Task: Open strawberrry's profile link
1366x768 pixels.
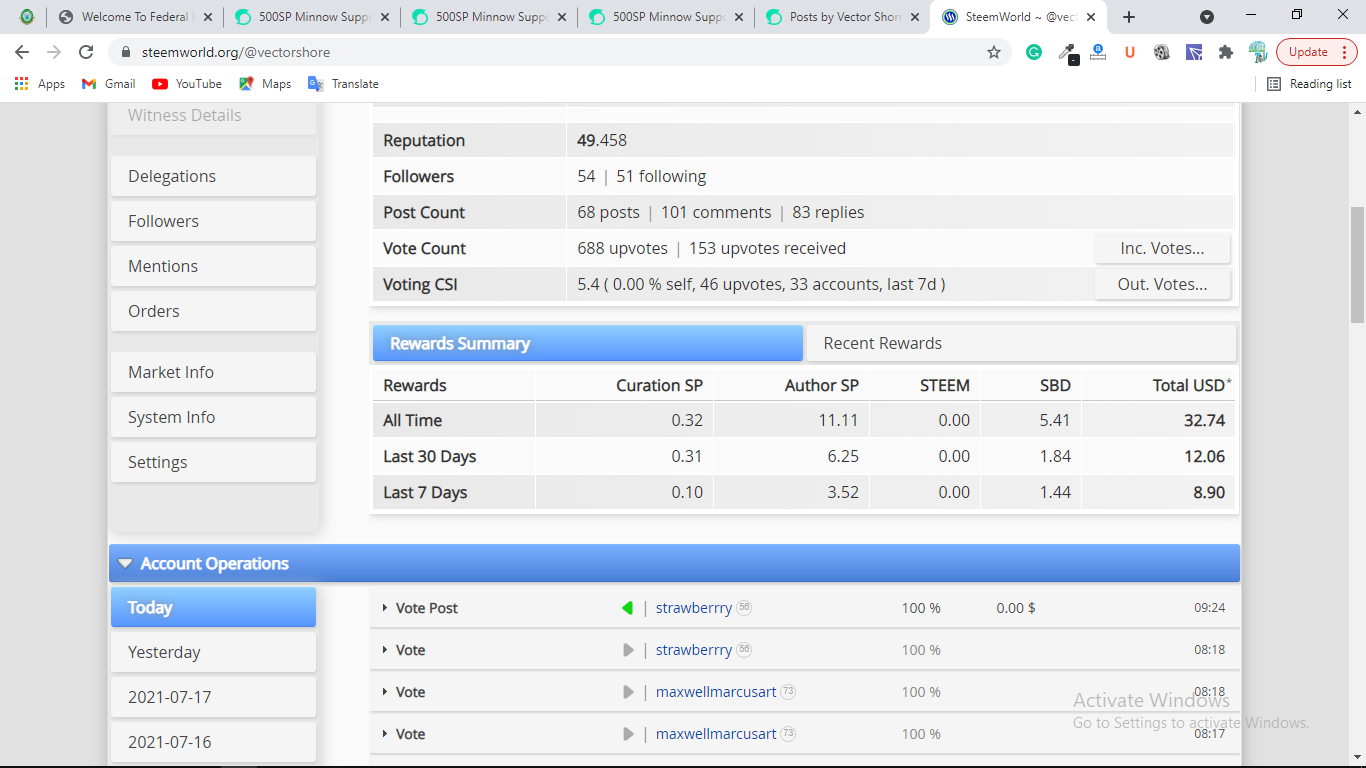Action: pyautogui.click(x=693, y=607)
